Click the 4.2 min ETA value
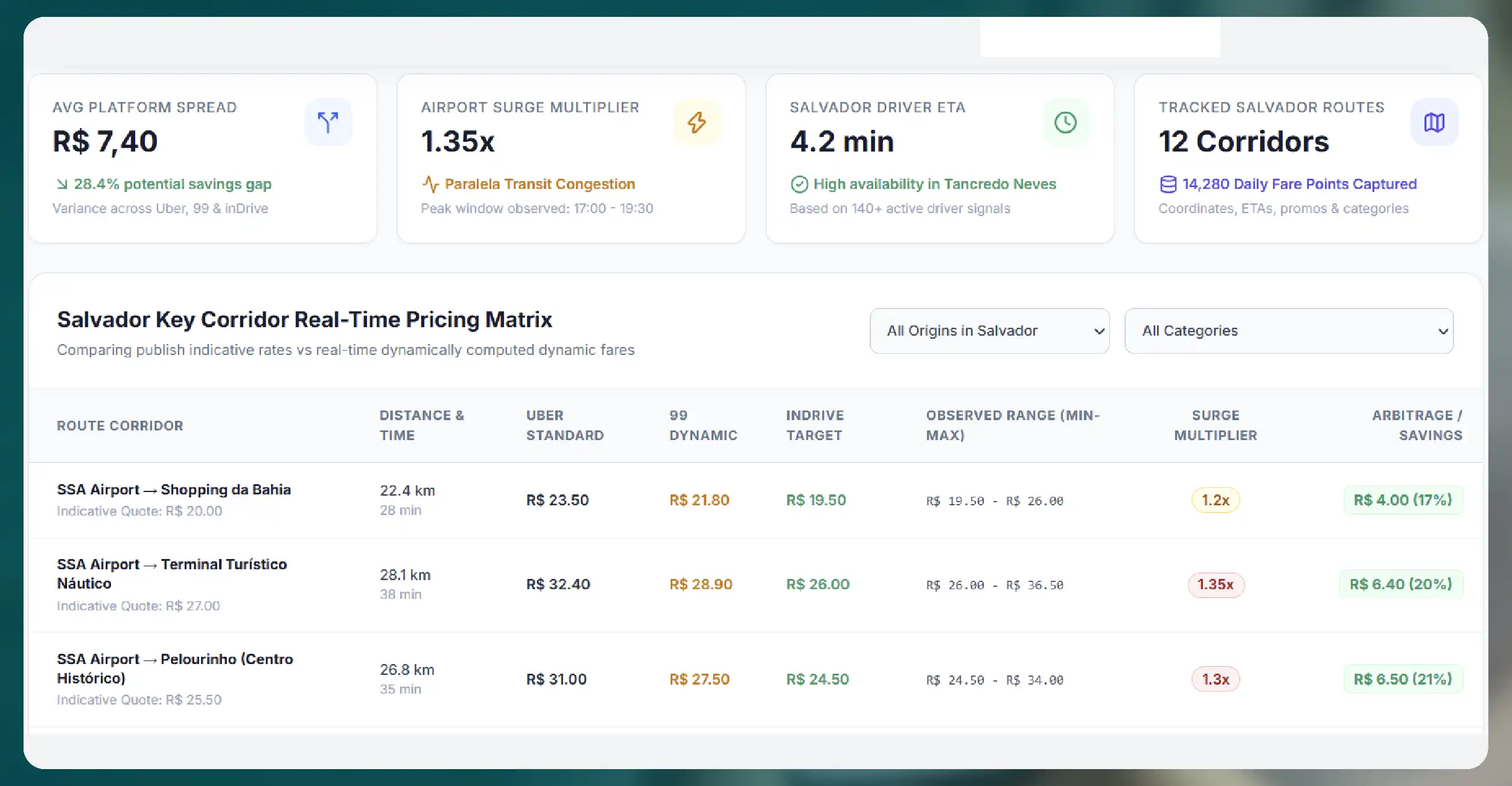The height and width of the screenshot is (786, 1512). 842,142
